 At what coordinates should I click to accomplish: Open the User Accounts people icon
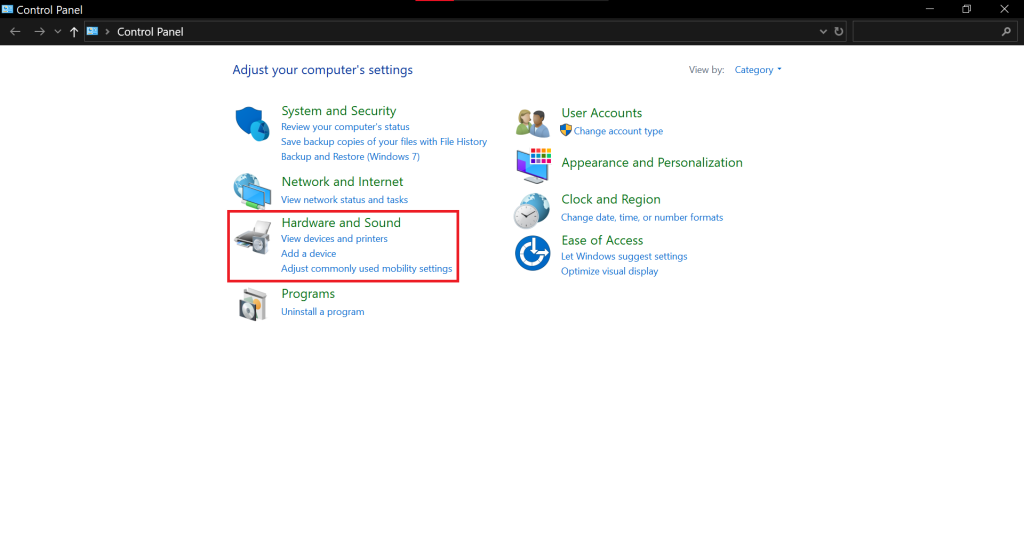tap(533, 122)
